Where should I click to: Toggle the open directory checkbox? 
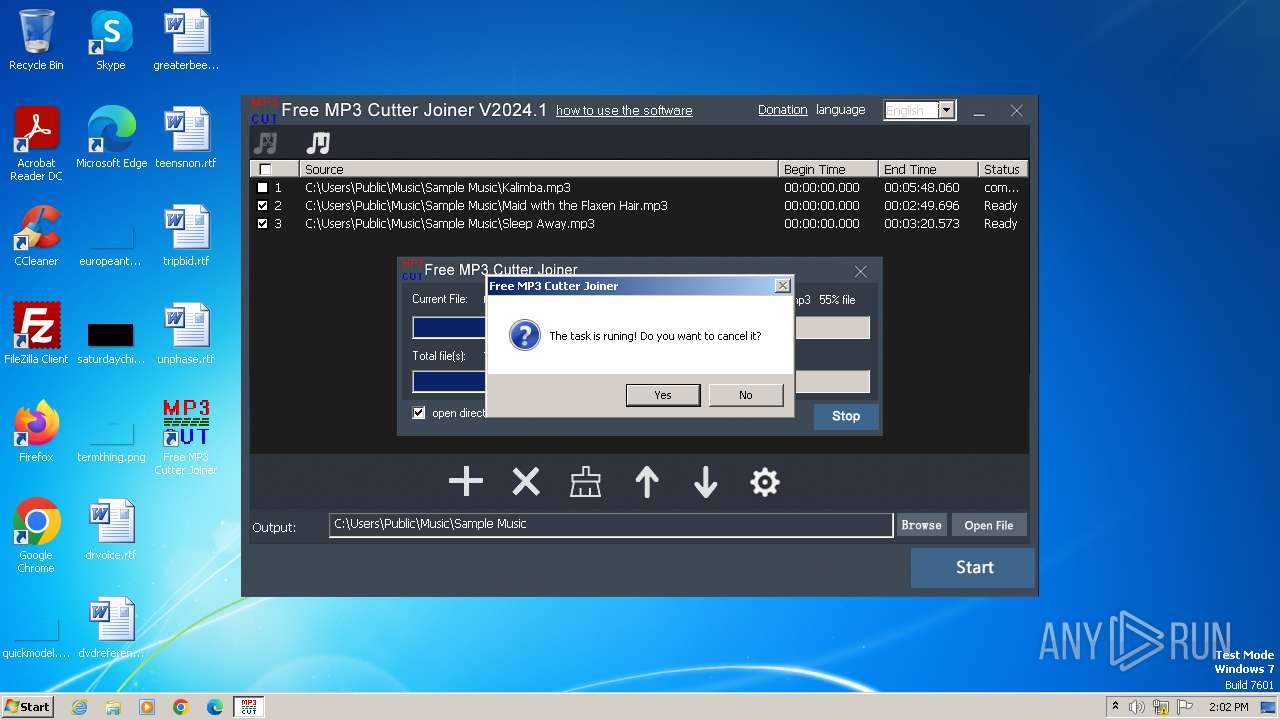pos(419,413)
